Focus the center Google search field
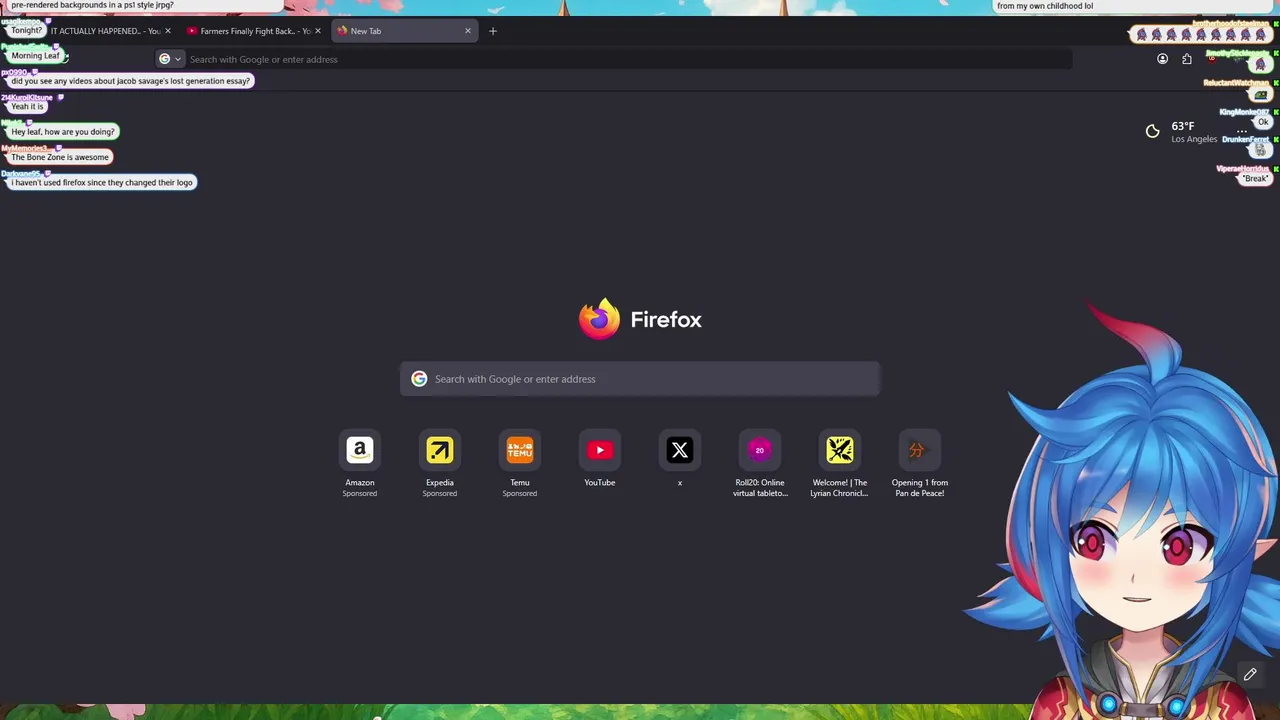Screen dimensions: 1280x720 tap(640, 379)
